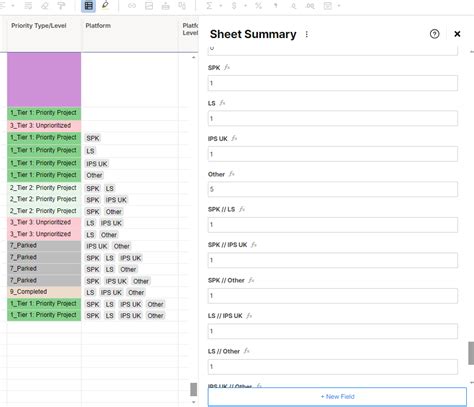Select 2_Tier 2 cell beside SPK, LS tags
This screenshot has width=474, height=407.
[x=44, y=188]
